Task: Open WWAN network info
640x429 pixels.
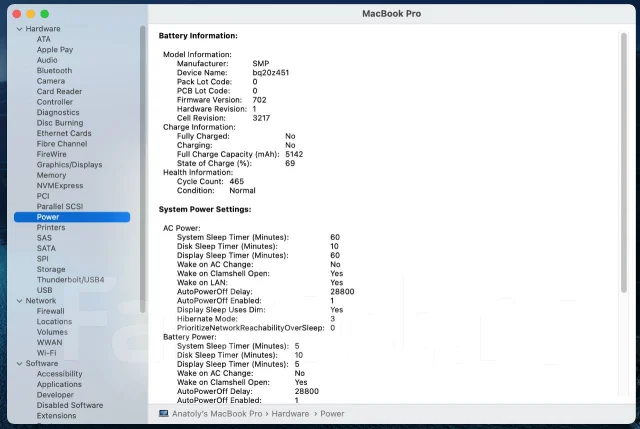Action: [49, 342]
